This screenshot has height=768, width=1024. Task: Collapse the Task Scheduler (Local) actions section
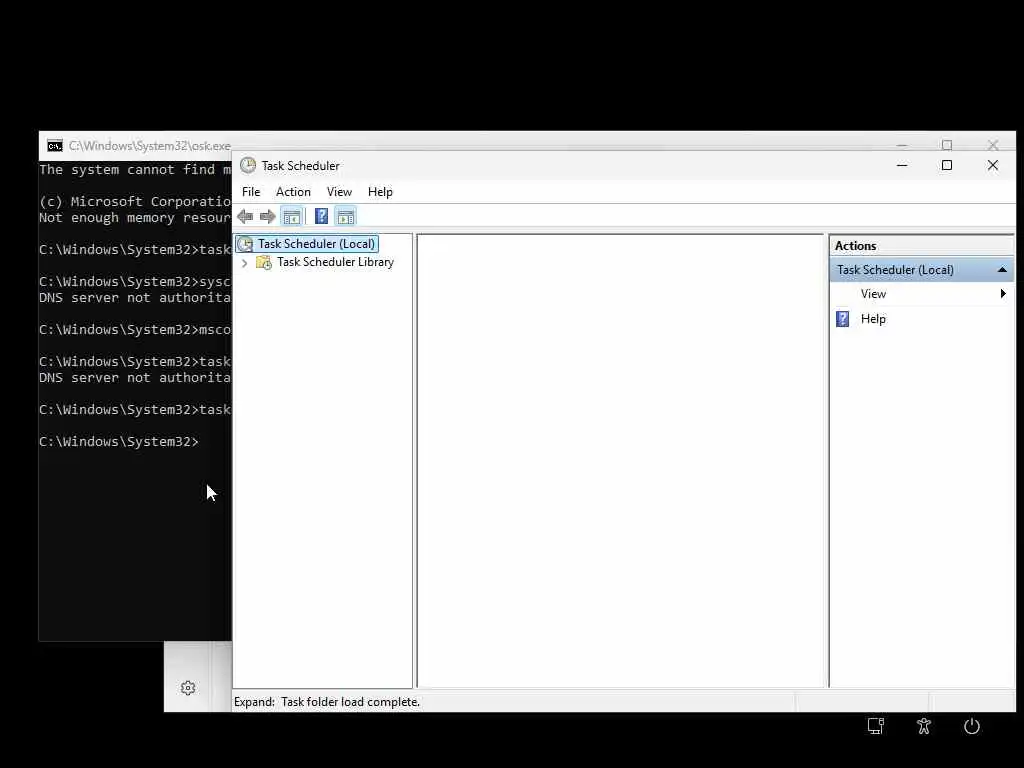pyautogui.click(x=1002, y=270)
